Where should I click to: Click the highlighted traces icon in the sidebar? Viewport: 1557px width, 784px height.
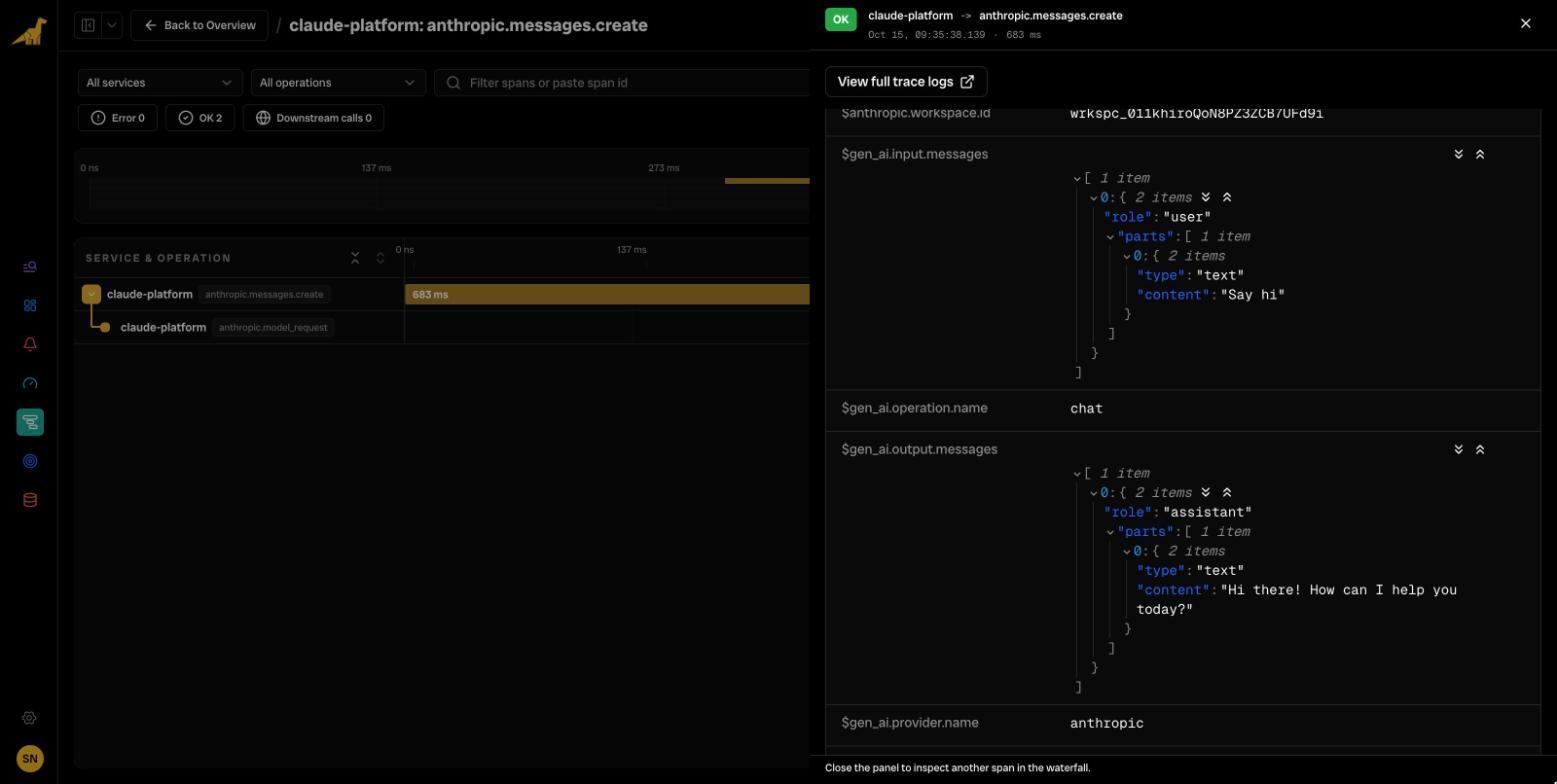[30, 422]
